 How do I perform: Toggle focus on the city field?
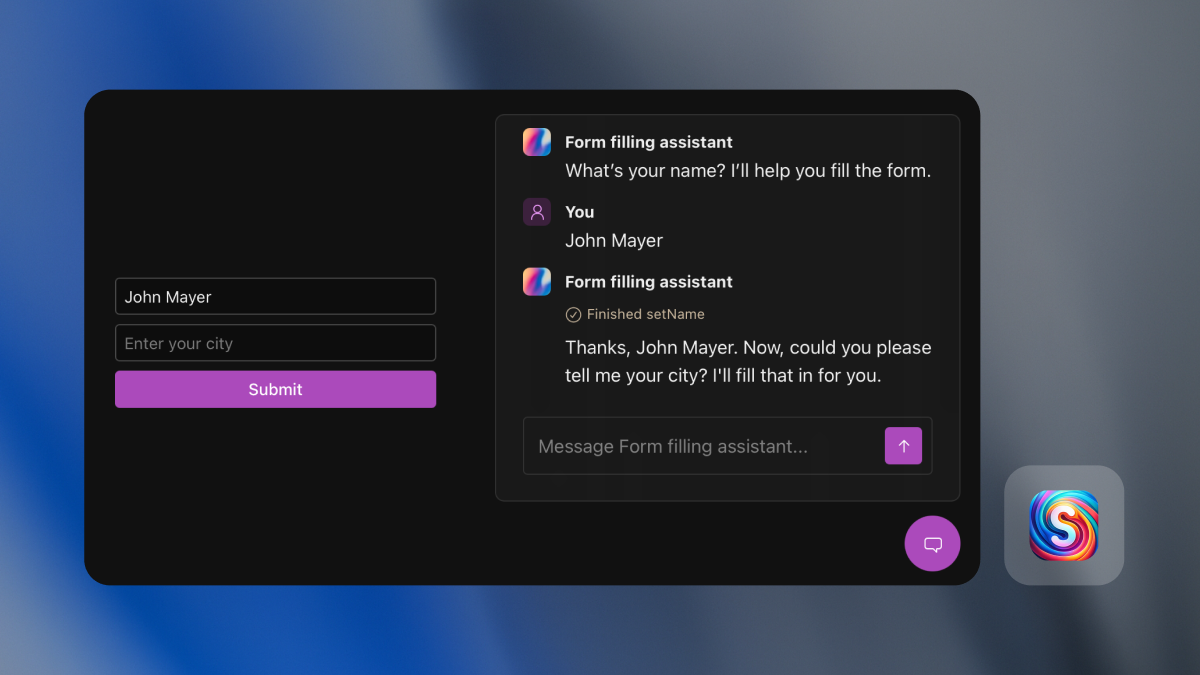[275, 342]
